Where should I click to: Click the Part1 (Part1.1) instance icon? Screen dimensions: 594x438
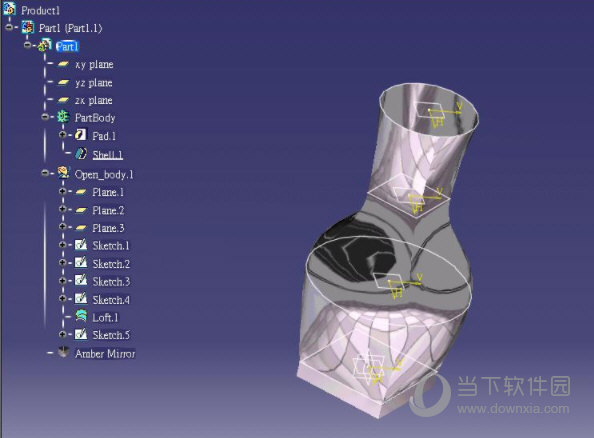[28, 27]
